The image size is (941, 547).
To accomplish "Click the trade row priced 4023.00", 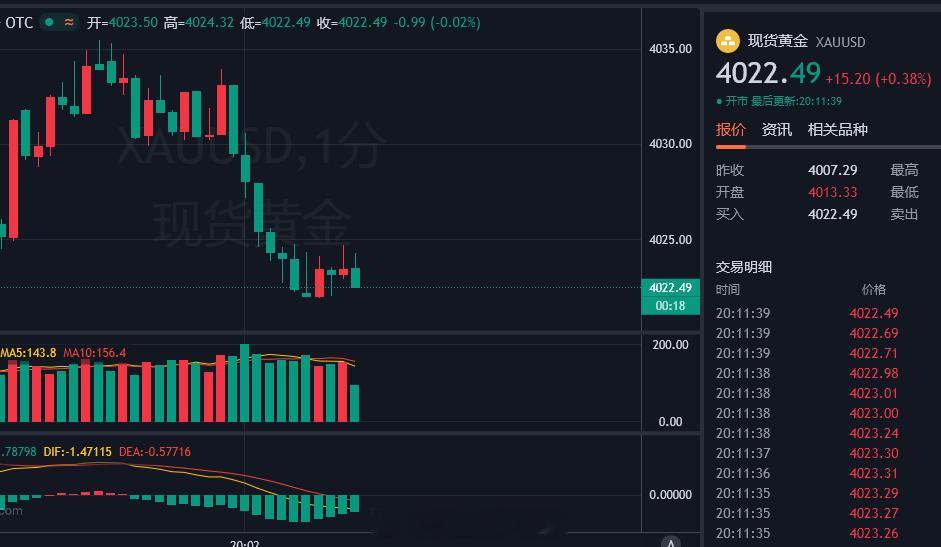I will click(807, 413).
